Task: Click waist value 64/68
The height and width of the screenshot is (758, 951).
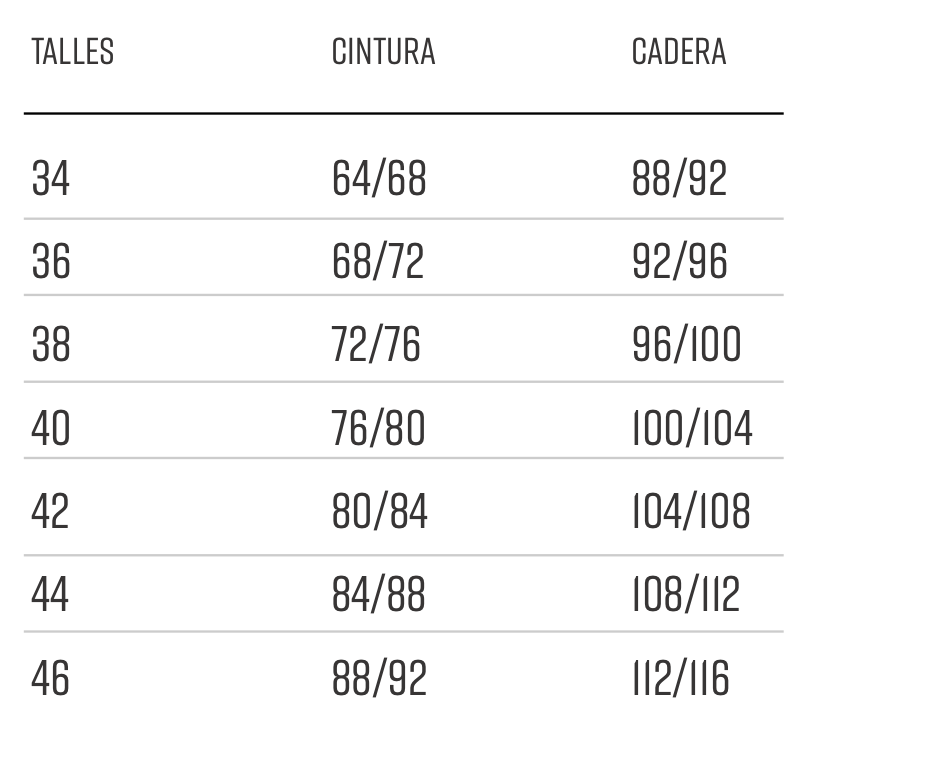Action: (379, 179)
